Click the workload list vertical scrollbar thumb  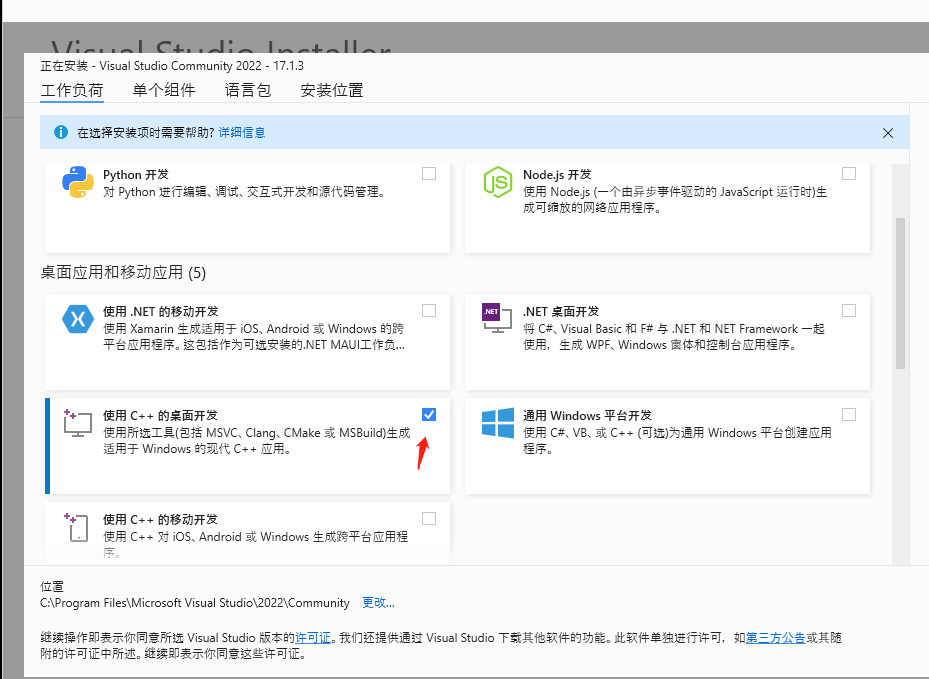pyautogui.click(x=901, y=293)
